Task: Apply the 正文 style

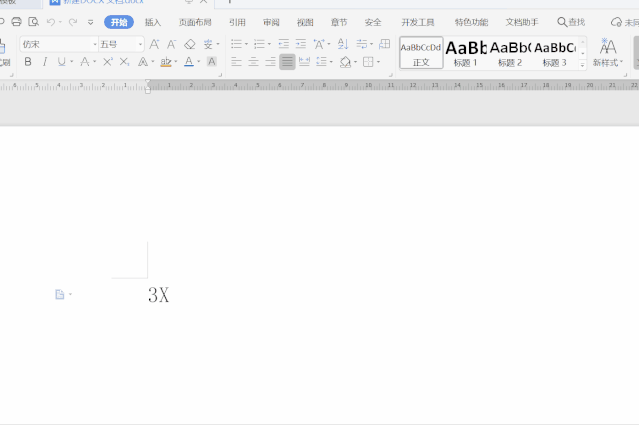Action: tap(421, 53)
